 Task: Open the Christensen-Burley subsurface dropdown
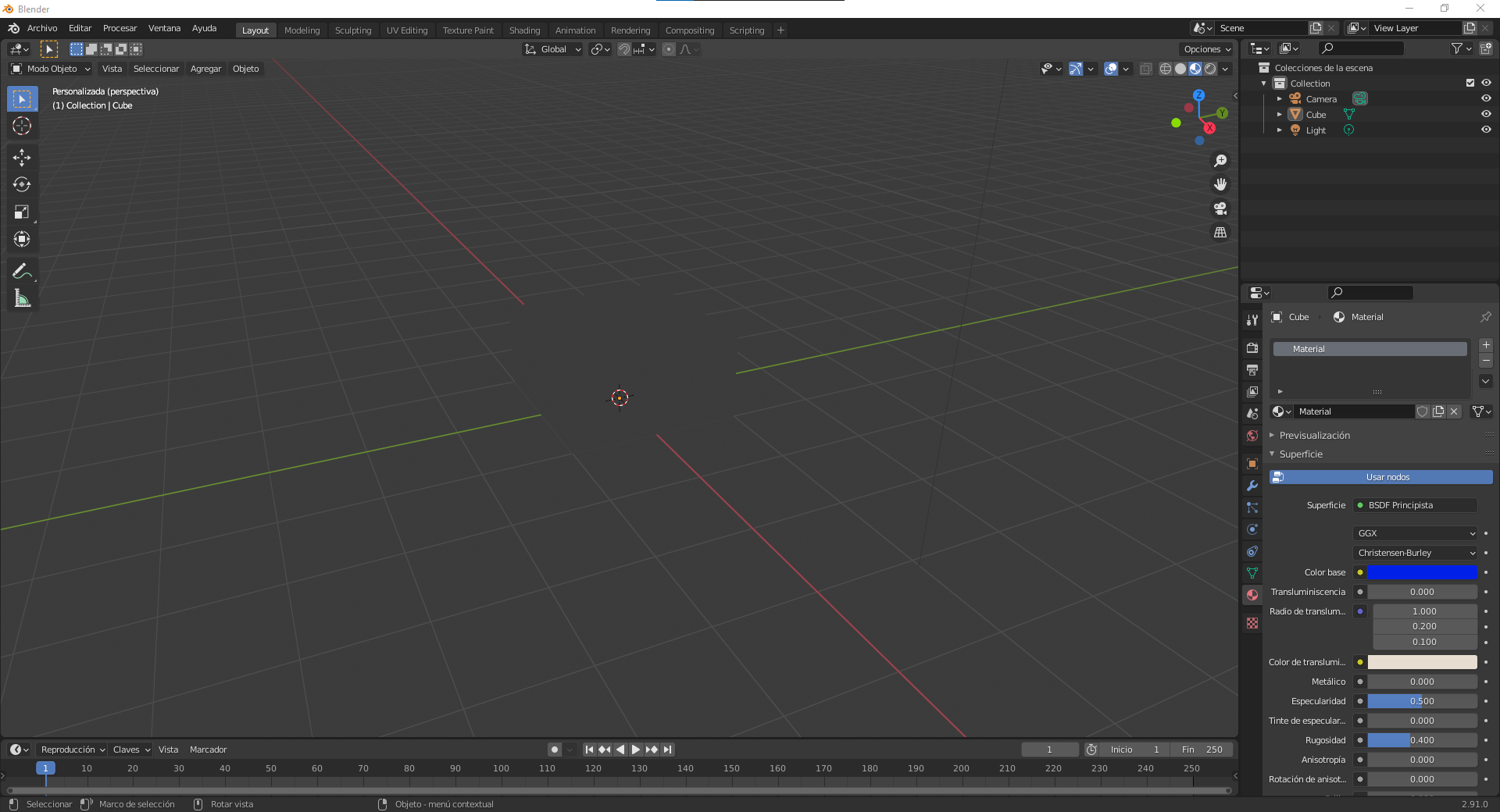point(1415,553)
